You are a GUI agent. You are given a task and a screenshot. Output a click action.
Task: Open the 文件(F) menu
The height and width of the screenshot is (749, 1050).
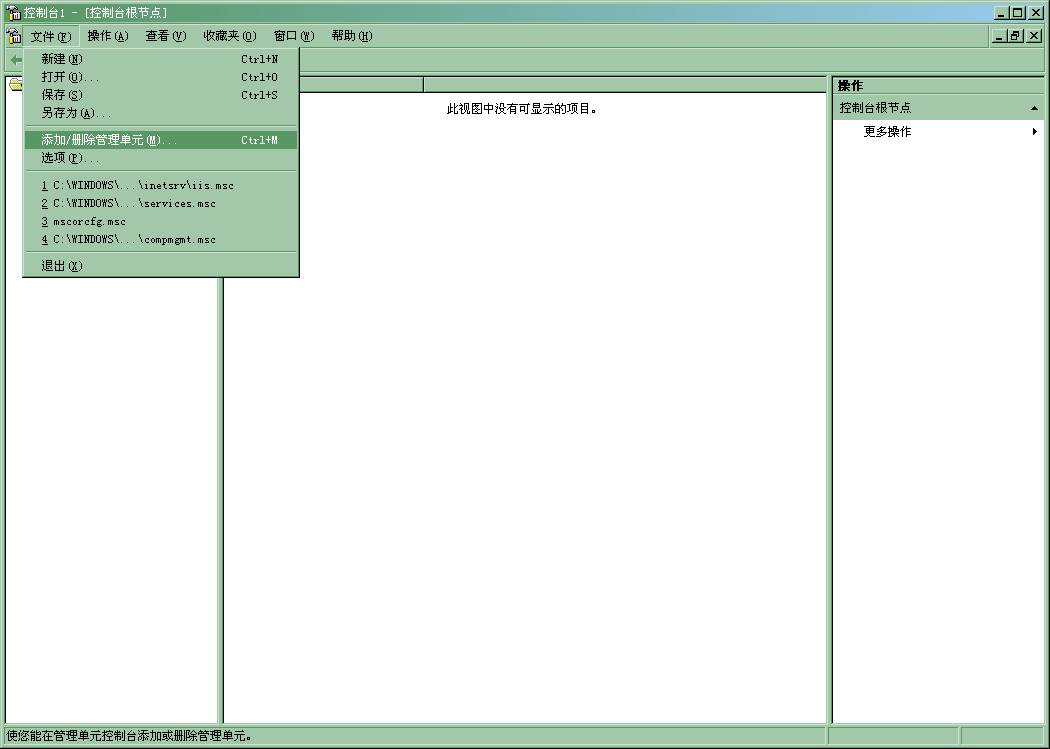point(51,36)
